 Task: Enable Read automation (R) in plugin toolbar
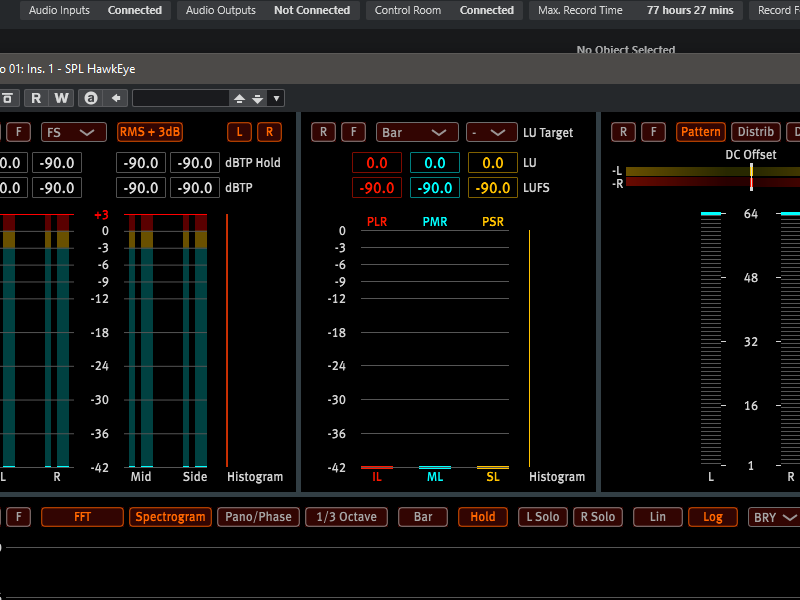pyautogui.click(x=36, y=98)
